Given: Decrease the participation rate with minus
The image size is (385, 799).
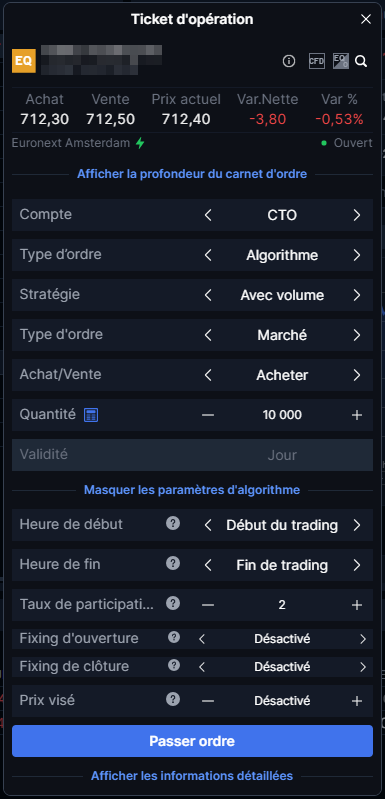Looking at the screenshot, I should (208, 605).
